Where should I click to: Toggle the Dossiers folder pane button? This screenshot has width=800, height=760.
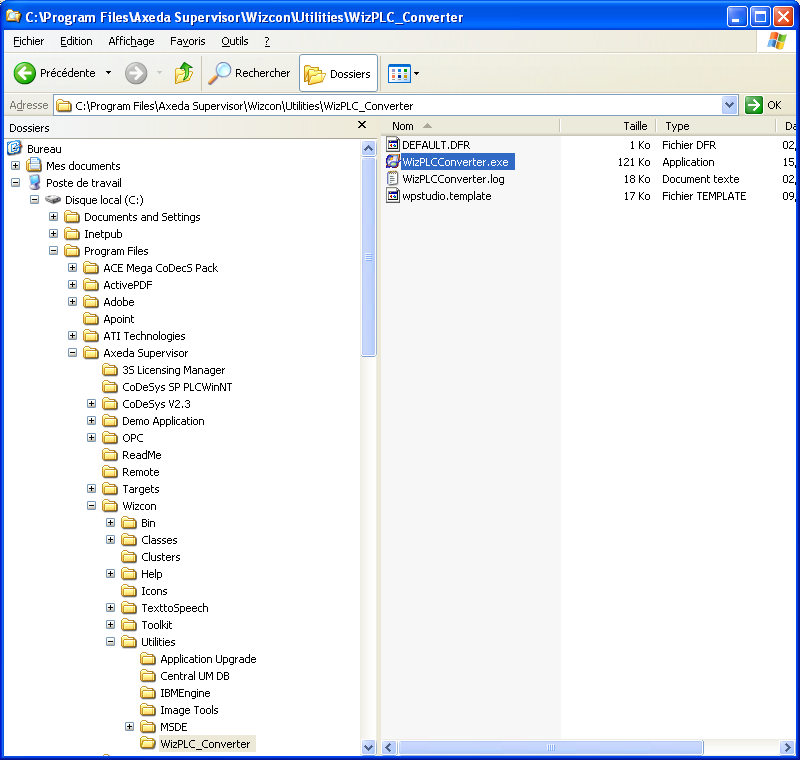coord(338,74)
